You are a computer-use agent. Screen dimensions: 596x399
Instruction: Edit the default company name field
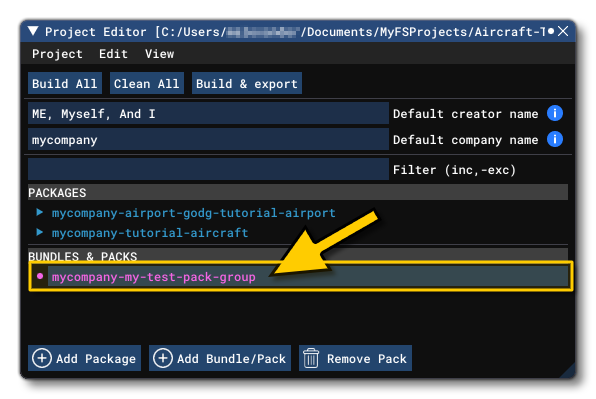pos(208,139)
